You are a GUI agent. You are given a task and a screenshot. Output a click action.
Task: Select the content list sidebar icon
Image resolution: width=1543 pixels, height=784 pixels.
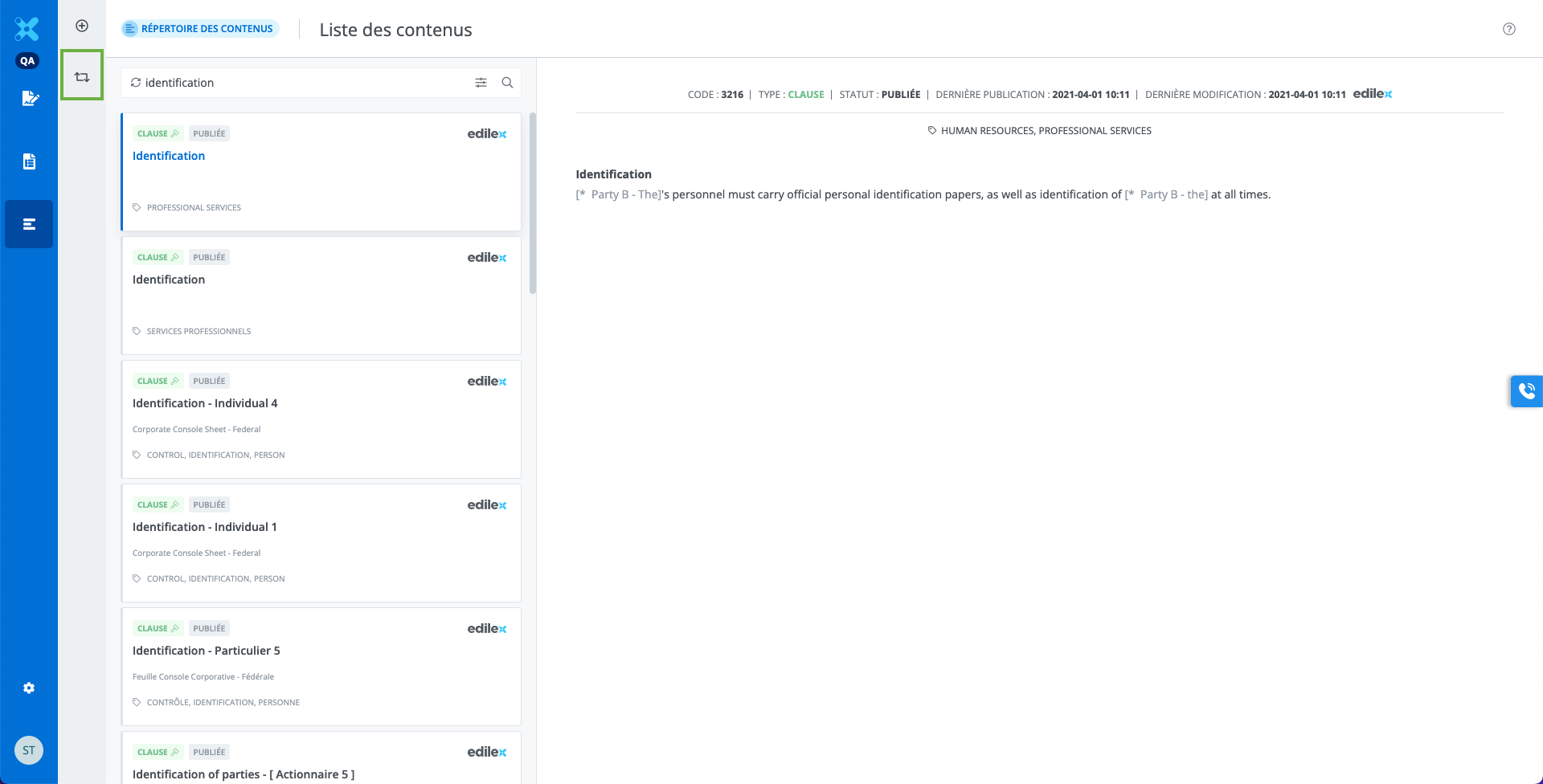[x=29, y=224]
